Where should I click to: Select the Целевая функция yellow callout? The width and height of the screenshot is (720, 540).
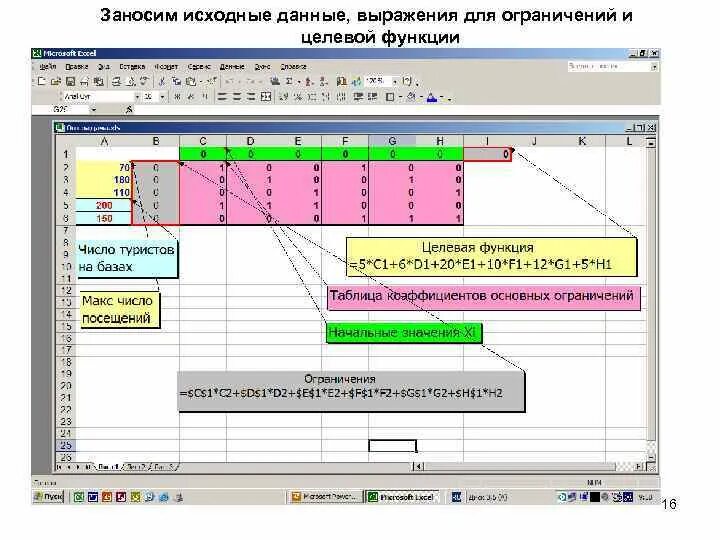(491, 257)
